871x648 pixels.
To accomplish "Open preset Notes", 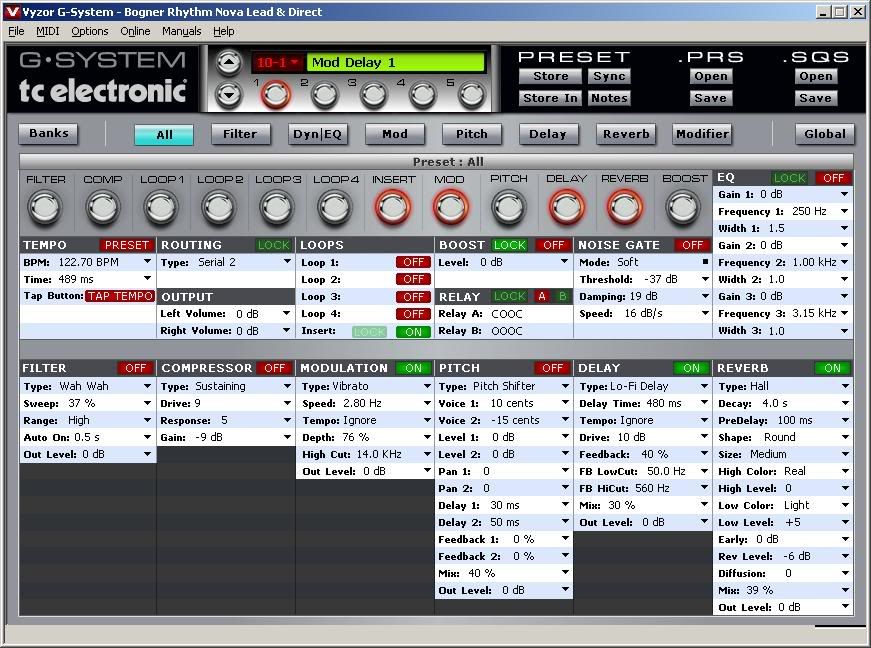I will pos(609,98).
